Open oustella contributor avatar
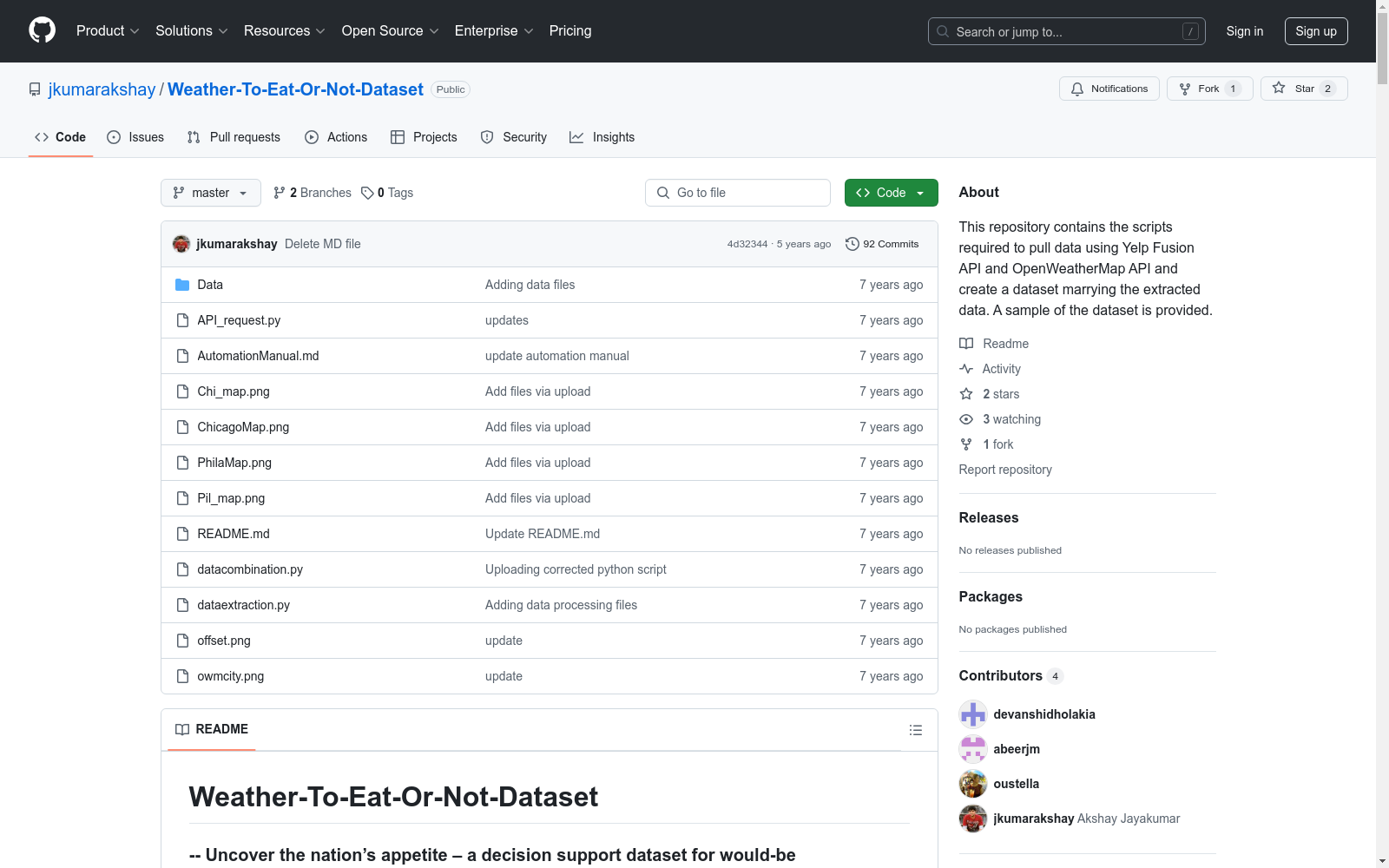1389x868 pixels. 973,784
